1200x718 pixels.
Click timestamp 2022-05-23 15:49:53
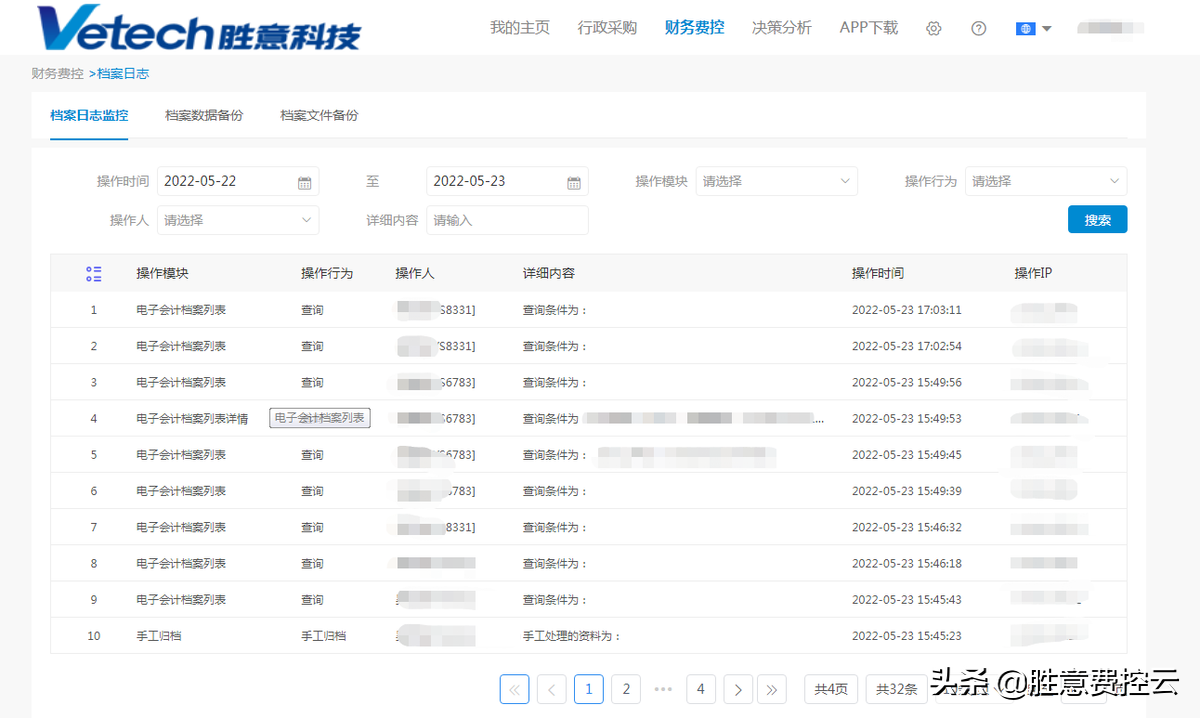click(x=907, y=419)
